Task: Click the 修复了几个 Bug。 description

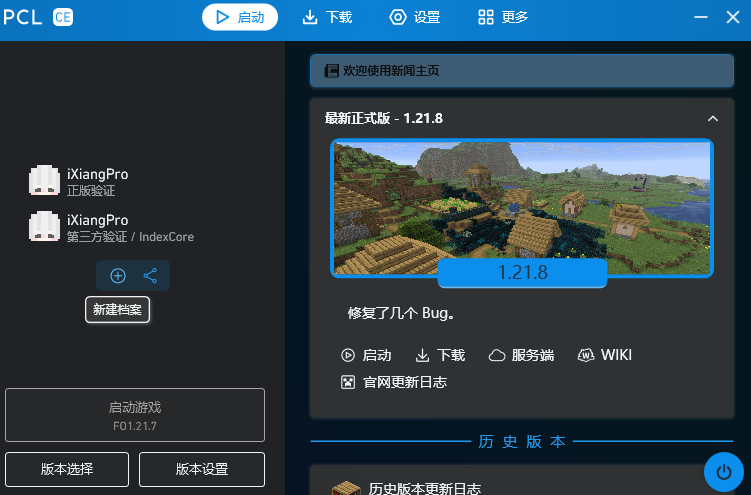Action: click(401, 313)
